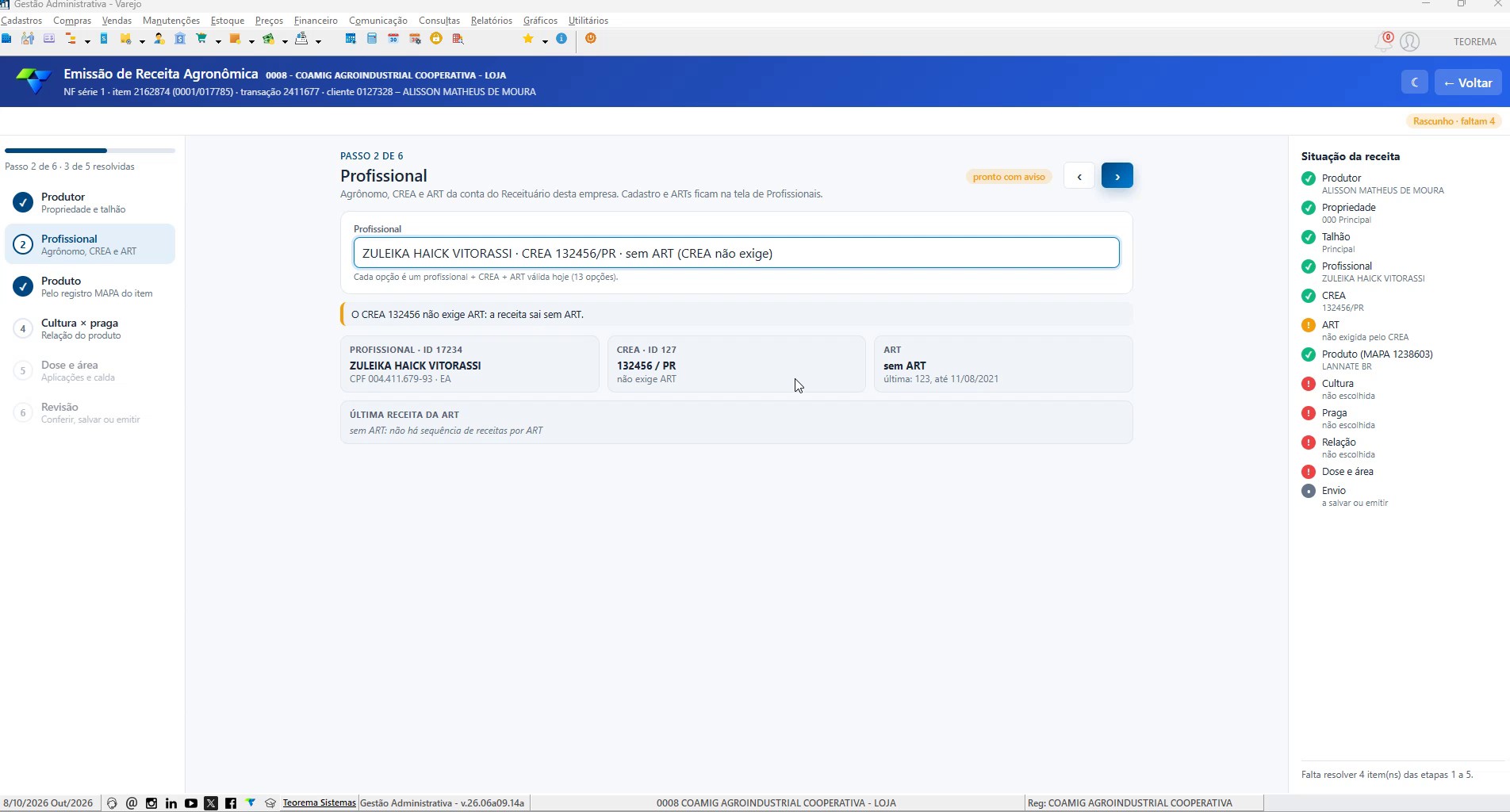Screen dimensions: 1510x812
Task: Open the Cadastros menu
Action: (x=21, y=21)
